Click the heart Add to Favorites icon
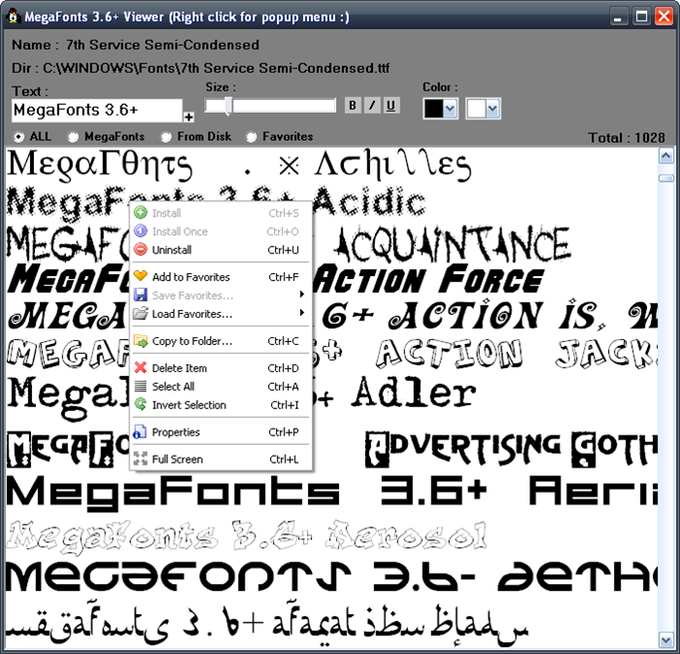Viewport: 680px width, 654px height. click(140, 276)
